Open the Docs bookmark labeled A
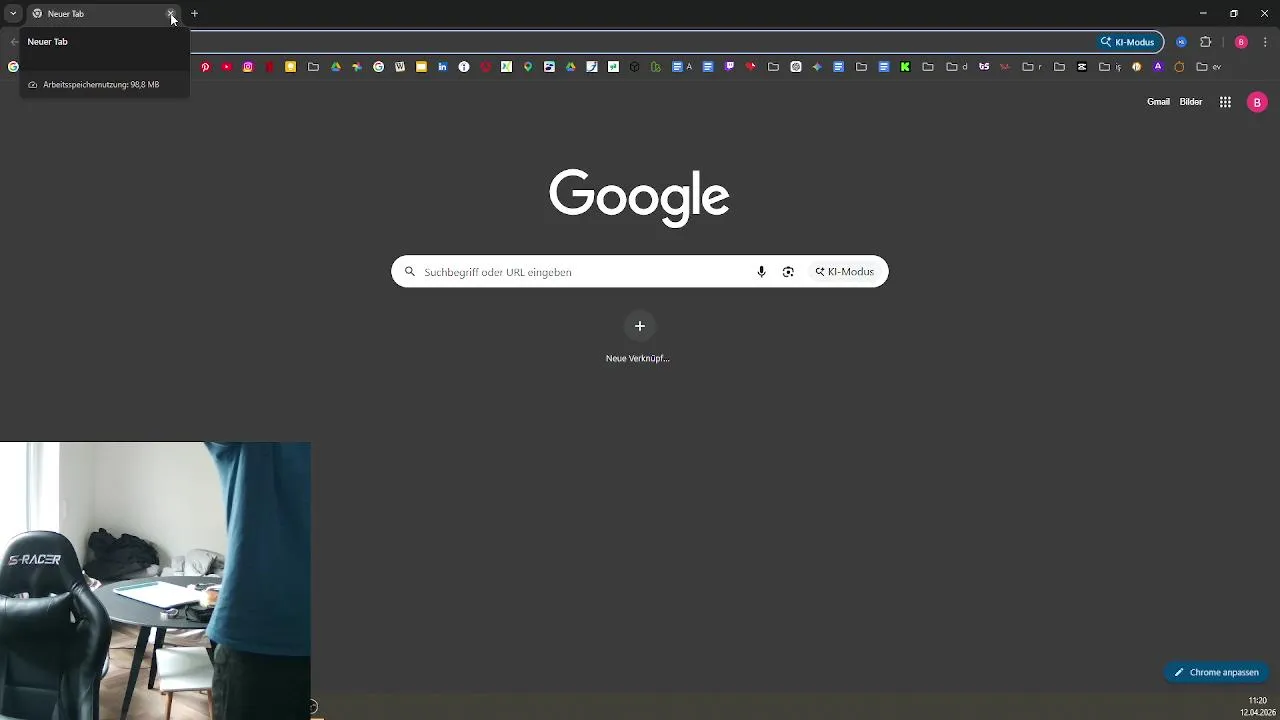The width and height of the screenshot is (1280, 720). pyautogui.click(x=683, y=67)
